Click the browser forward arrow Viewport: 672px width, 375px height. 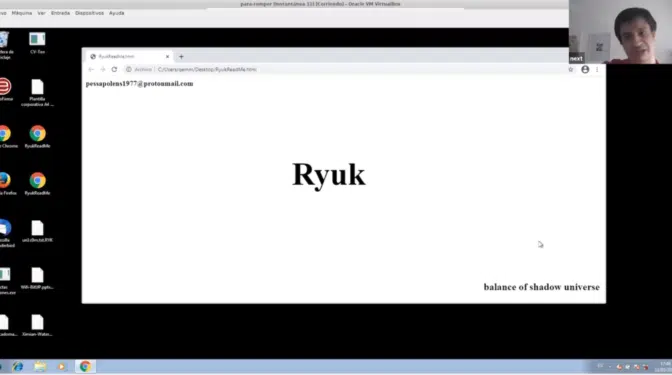pyautogui.click(x=102, y=69)
